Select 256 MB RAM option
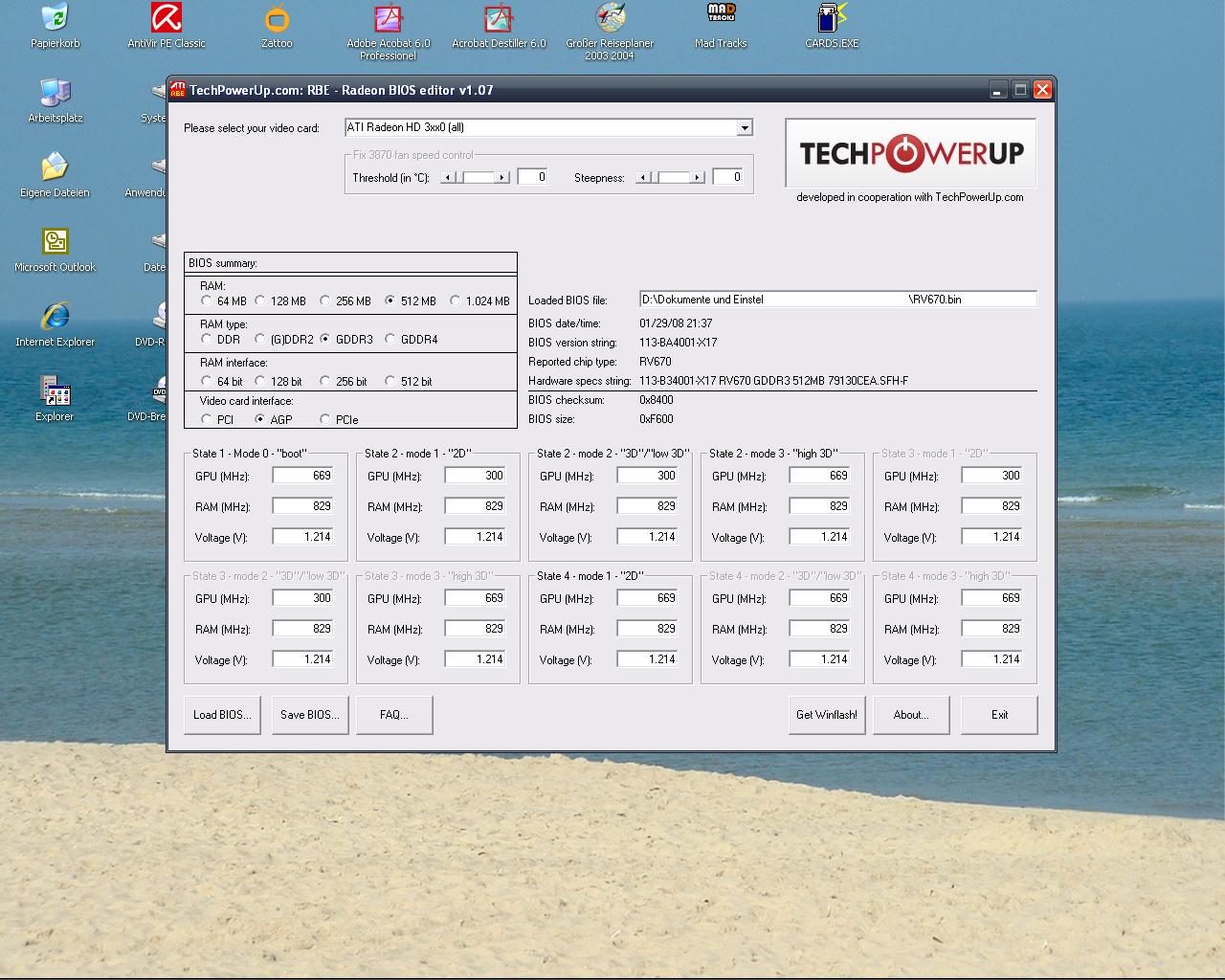Screen dimensions: 1225x980 pyautogui.click(x=325, y=301)
